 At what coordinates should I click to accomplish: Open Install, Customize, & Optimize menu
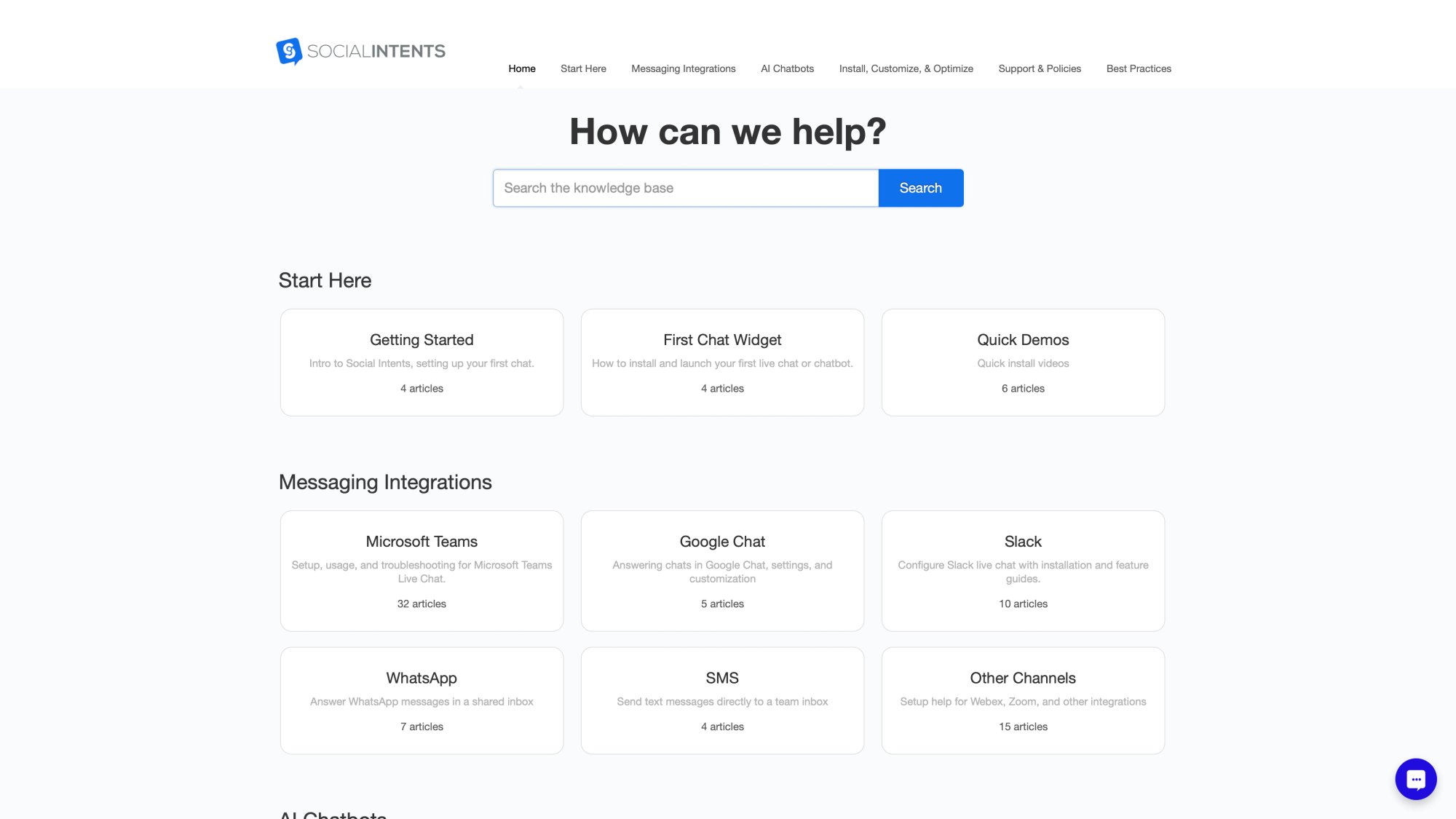click(905, 68)
